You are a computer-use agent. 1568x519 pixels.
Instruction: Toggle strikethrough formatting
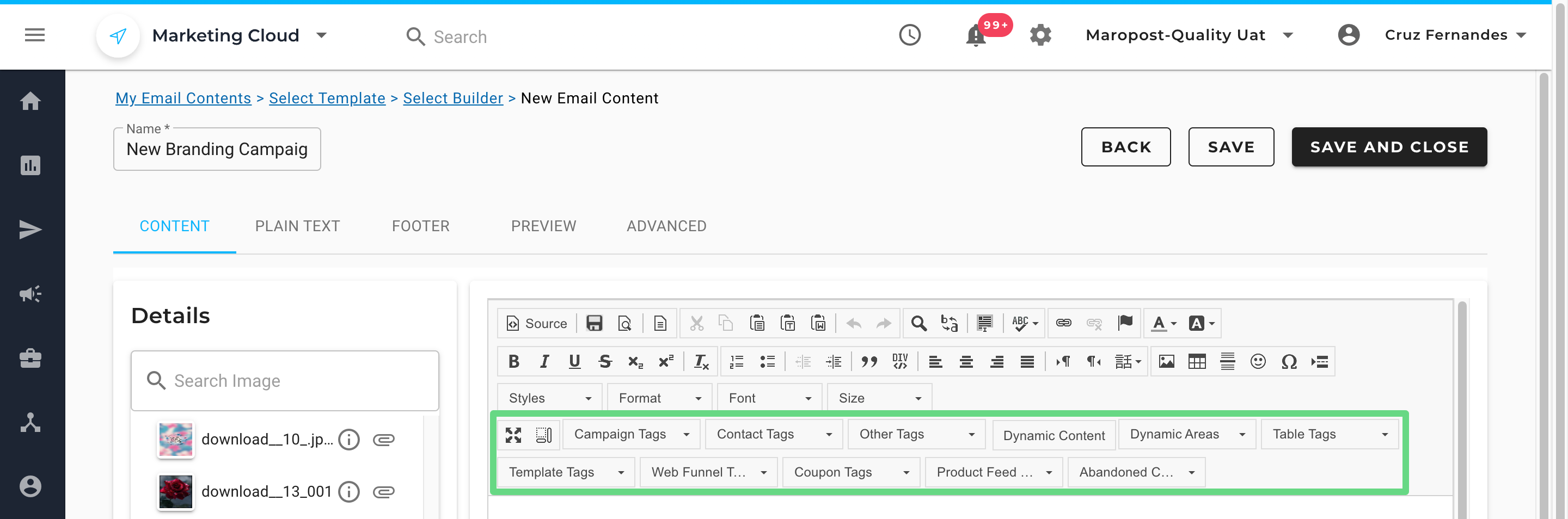click(604, 362)
